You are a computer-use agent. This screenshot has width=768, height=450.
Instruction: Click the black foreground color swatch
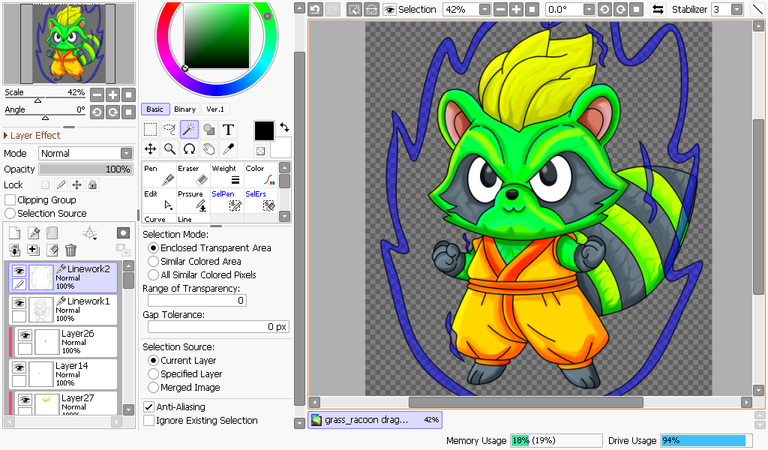264,131
